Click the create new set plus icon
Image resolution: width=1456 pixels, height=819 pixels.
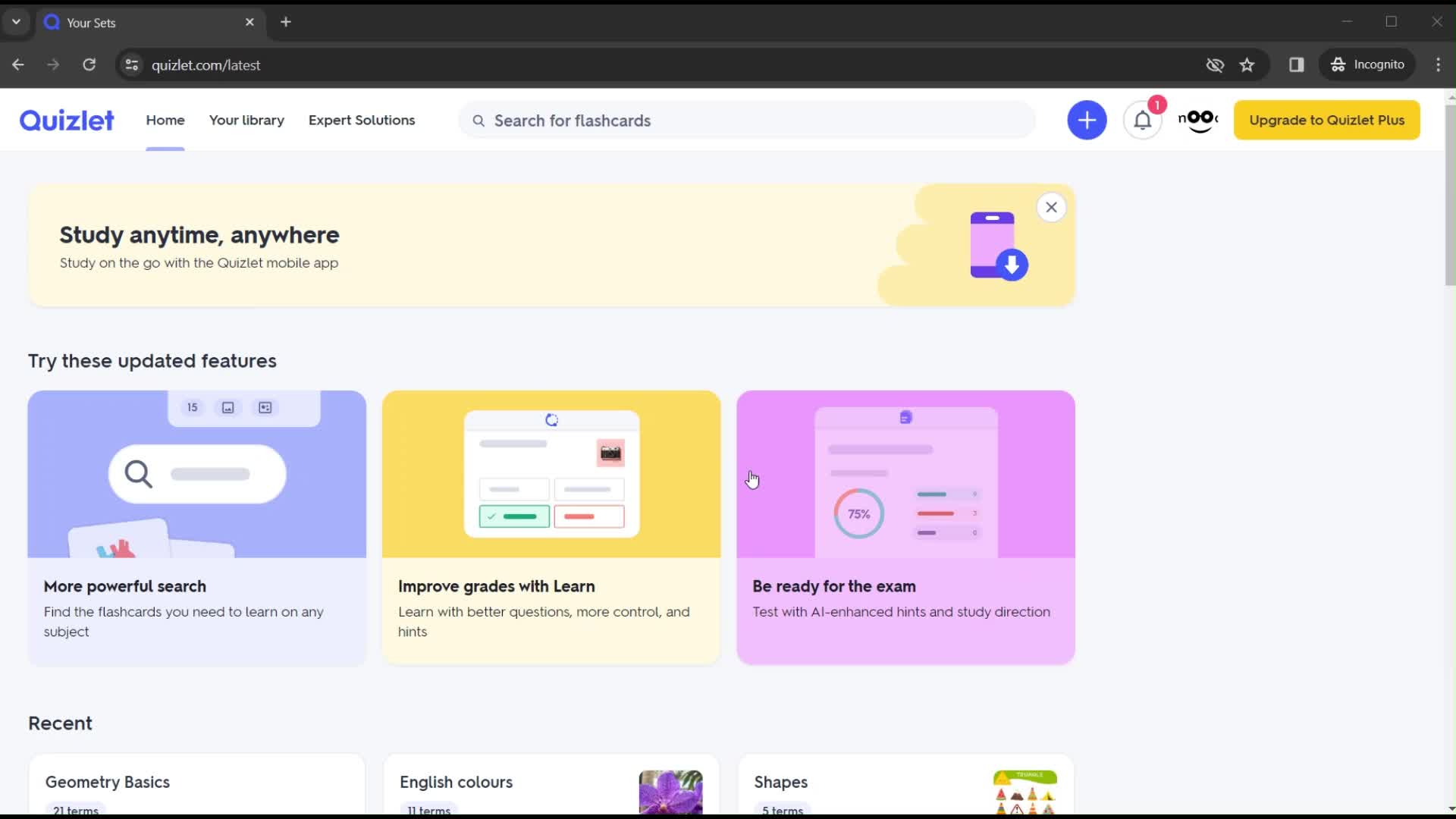click(x=1087, y=120)
